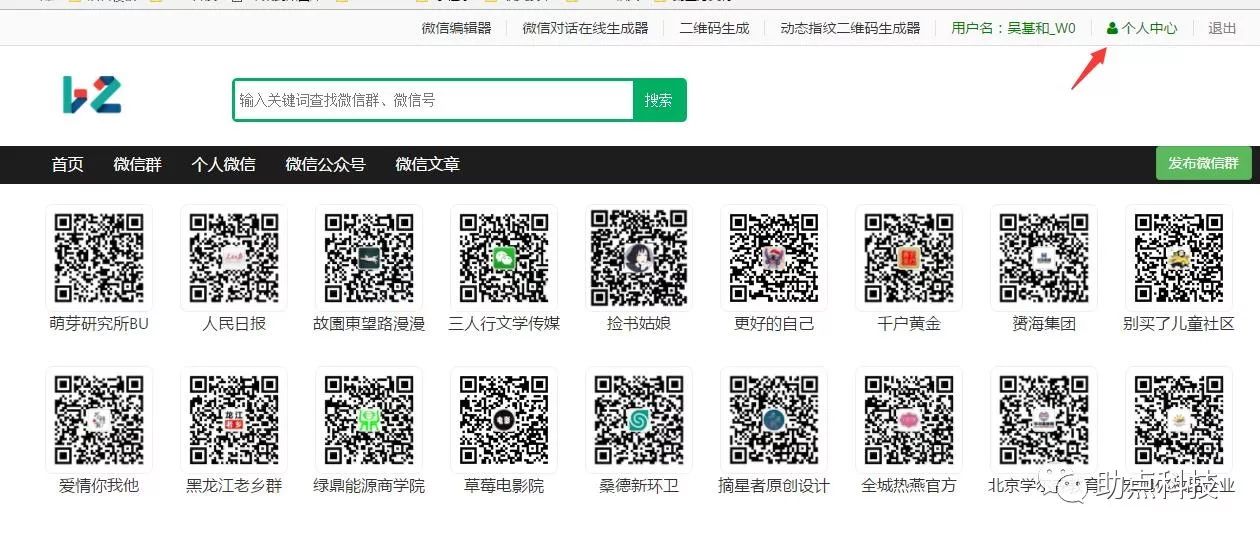Click the 捡书姑娘 caption
The height and width of the screenshot is (541, 1260).
pos(639,324)
